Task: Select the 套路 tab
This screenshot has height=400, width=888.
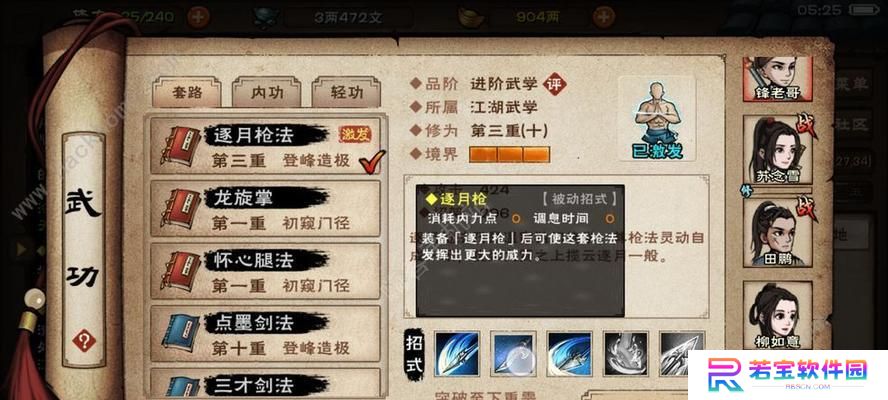Action: click(x=187, y=93)
